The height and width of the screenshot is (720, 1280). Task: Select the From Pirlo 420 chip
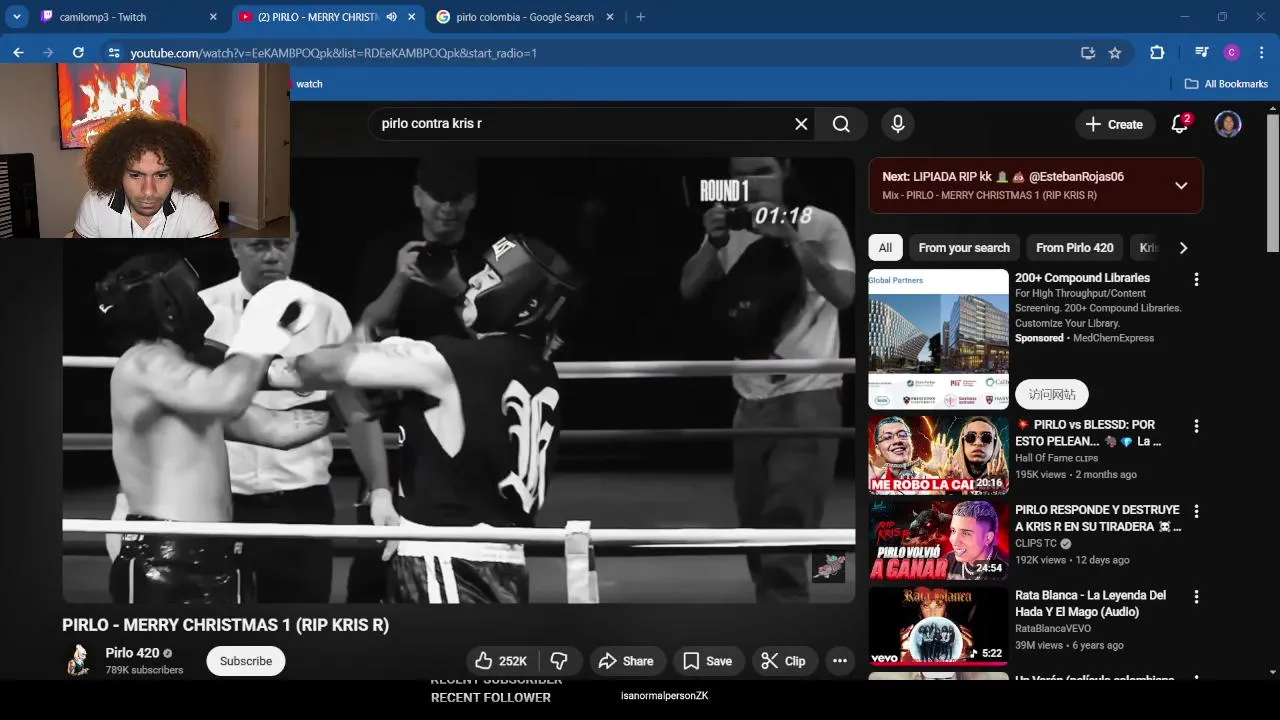(x=1075, y=248)
